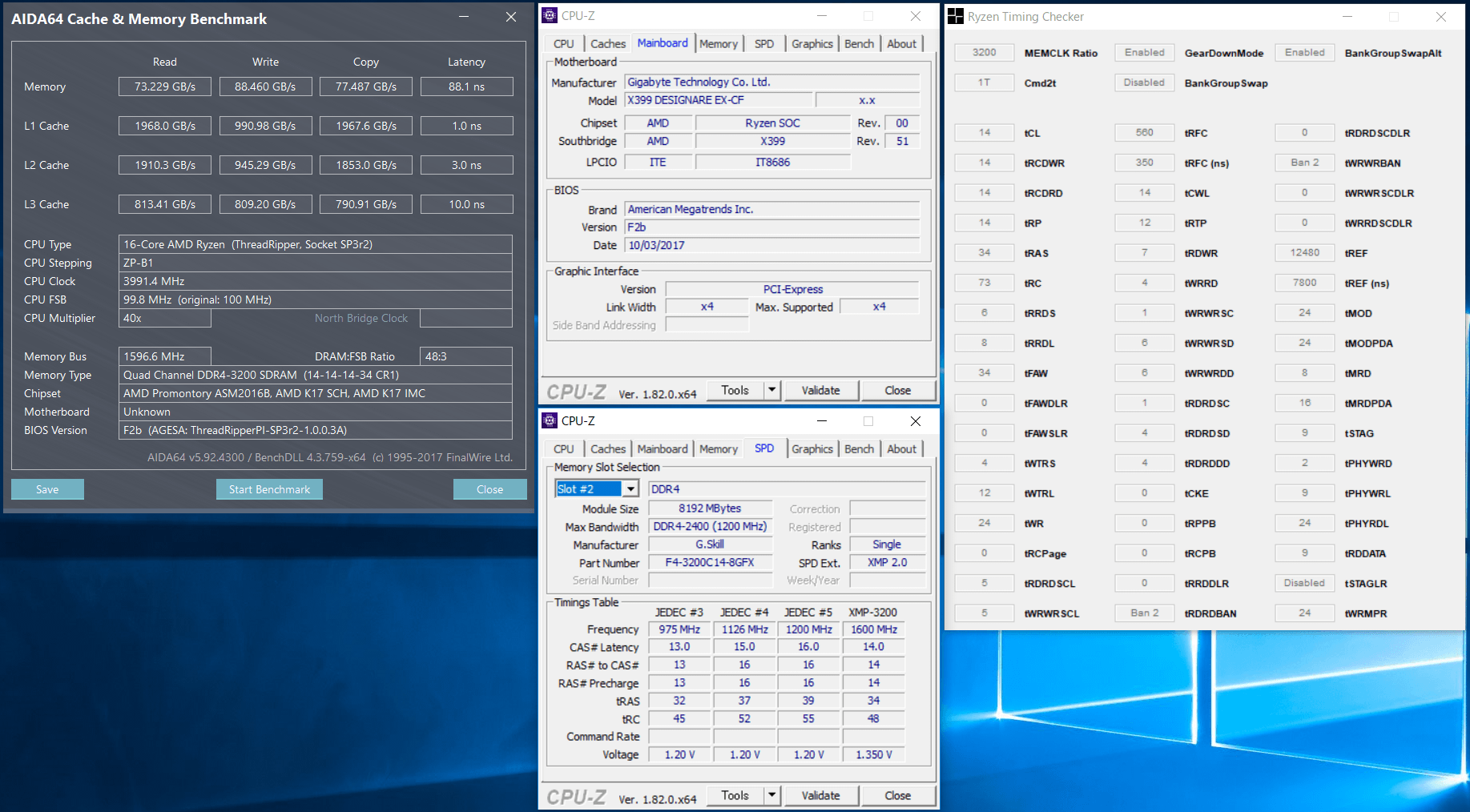The image size is (1470, 812).
Task: Click Max Bandwidth DDR4-2400 (1200 MHz) field
Action: pos(710,527)
